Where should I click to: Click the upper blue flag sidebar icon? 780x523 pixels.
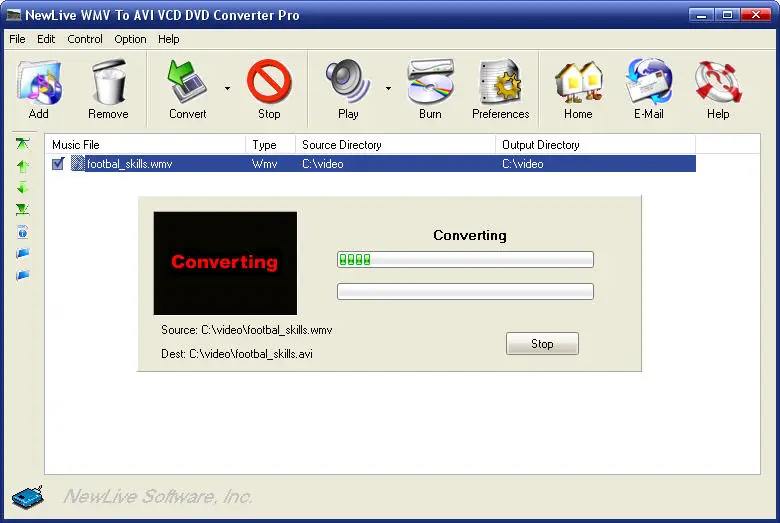22,254
